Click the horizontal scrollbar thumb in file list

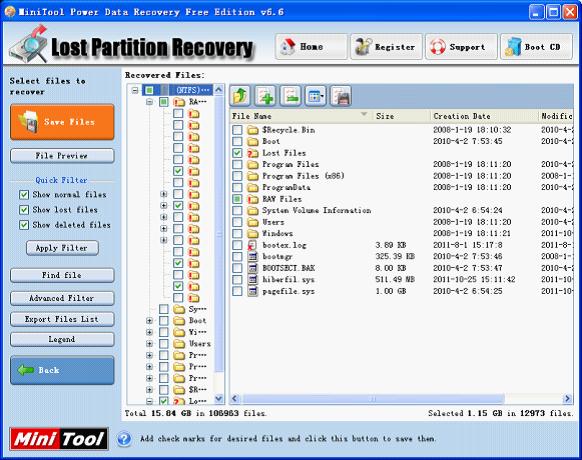373,399
